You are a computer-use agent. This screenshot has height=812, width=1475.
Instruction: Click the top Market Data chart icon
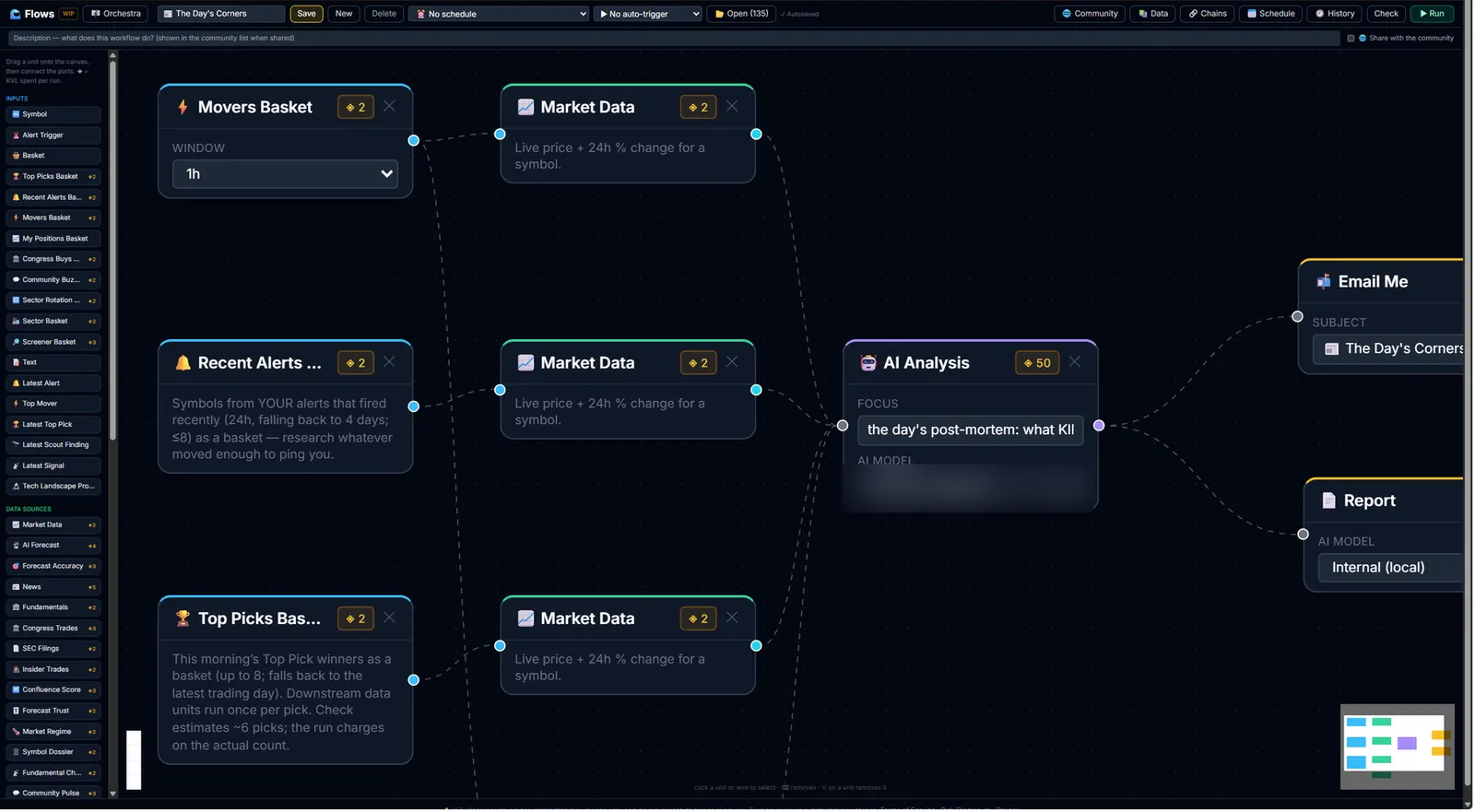tap(525, 107)
